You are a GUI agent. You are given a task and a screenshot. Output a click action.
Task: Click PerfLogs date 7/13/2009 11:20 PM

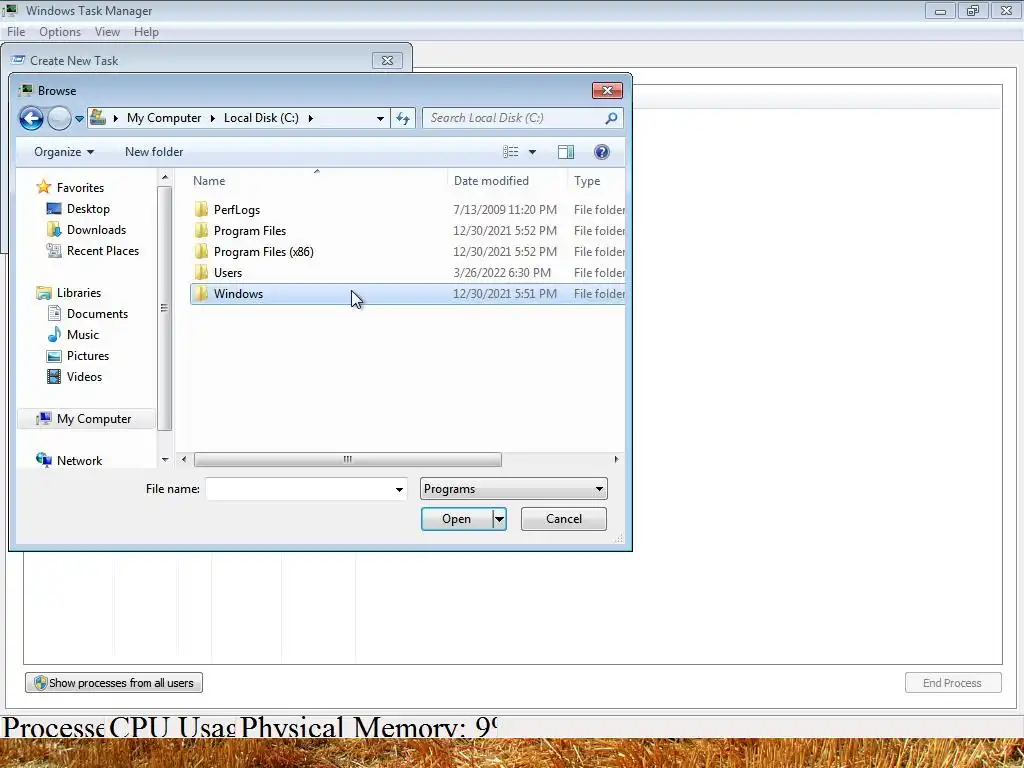coord(505,210)
